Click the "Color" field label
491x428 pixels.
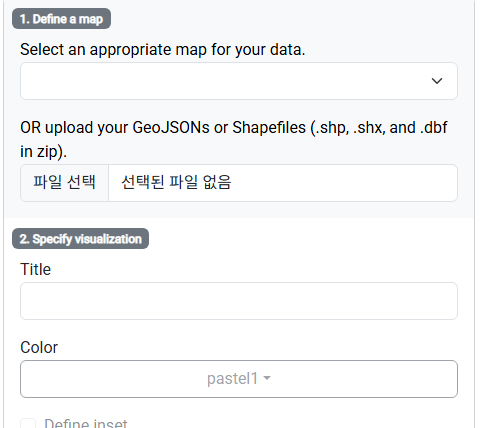point(39,347)
